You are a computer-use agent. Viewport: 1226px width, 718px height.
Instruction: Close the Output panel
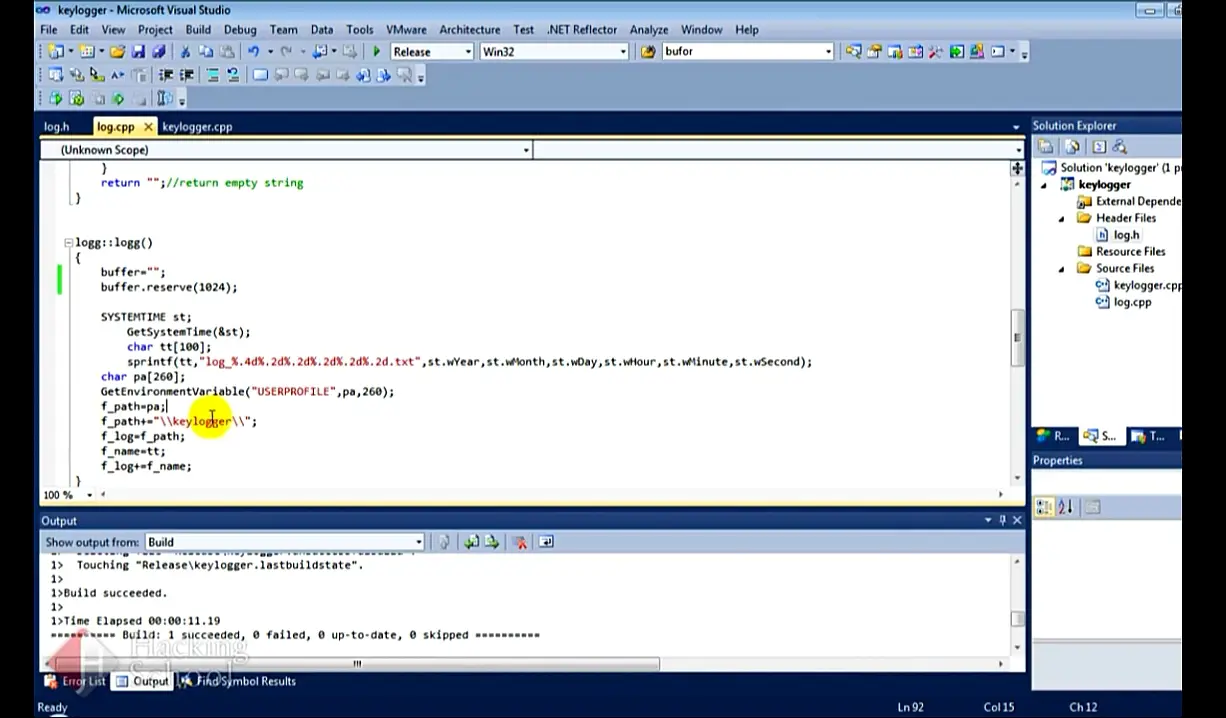point(1017,520)
